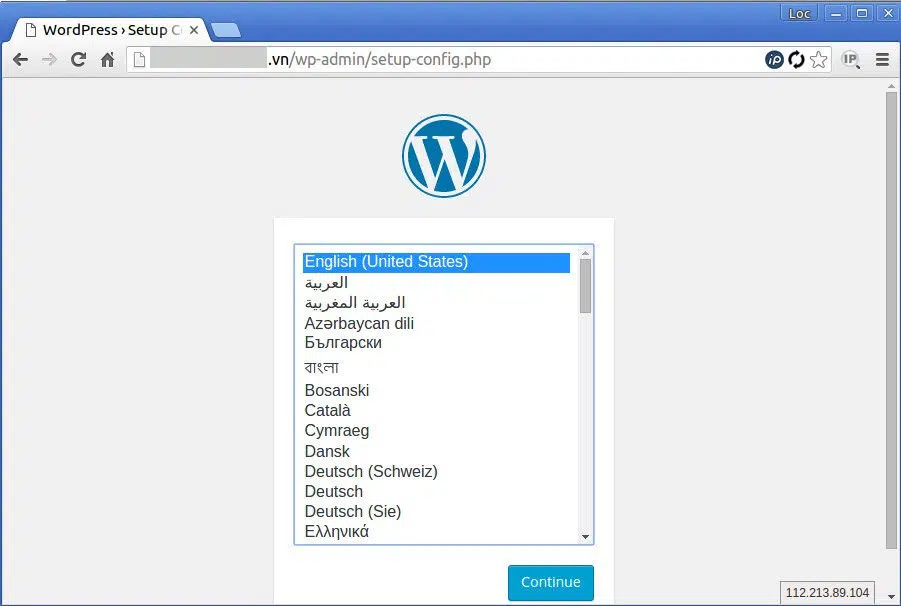Click the Continue button
Screen dimensions: 901x606
pos(550,582)
